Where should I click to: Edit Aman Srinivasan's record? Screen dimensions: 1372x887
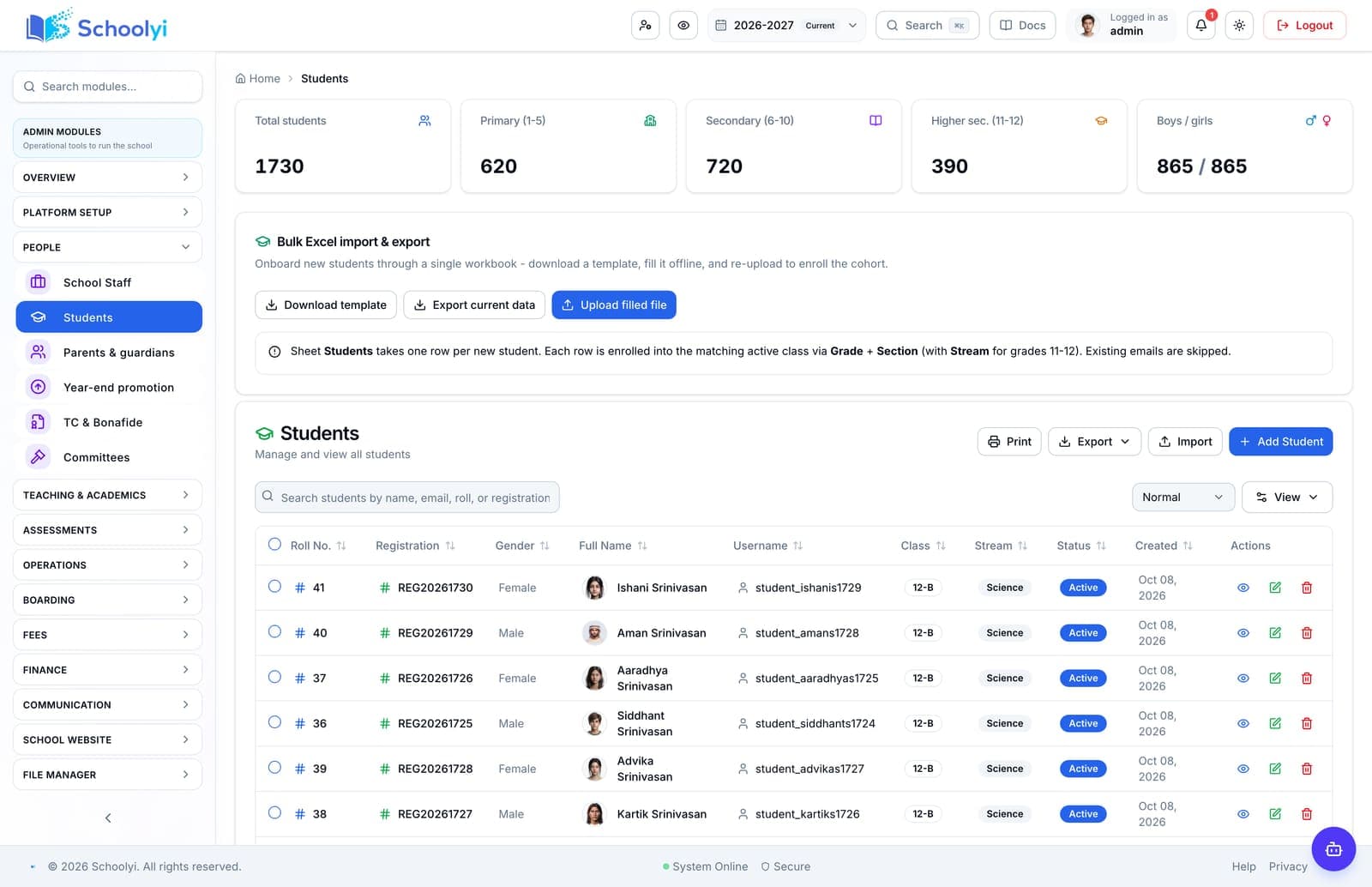point(1275,633)
